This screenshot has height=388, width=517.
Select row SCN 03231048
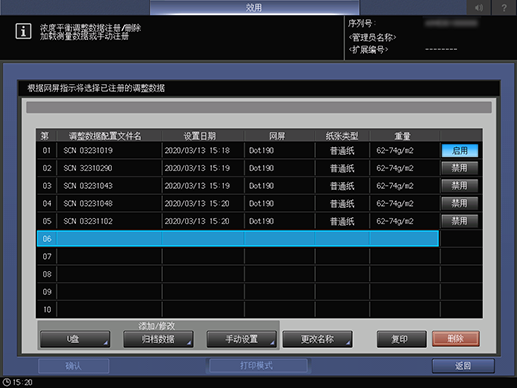click(237, 203)
